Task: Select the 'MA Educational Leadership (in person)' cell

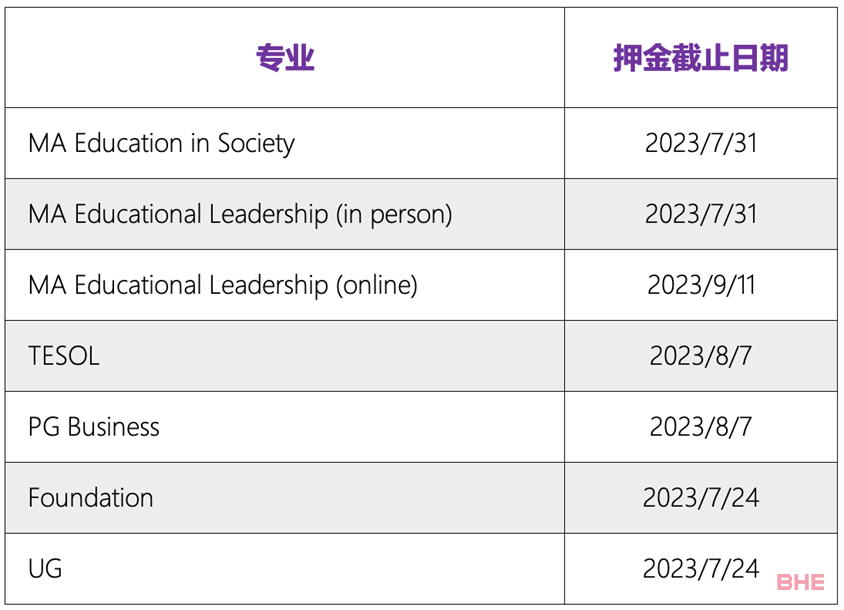Action: point(240,214)
